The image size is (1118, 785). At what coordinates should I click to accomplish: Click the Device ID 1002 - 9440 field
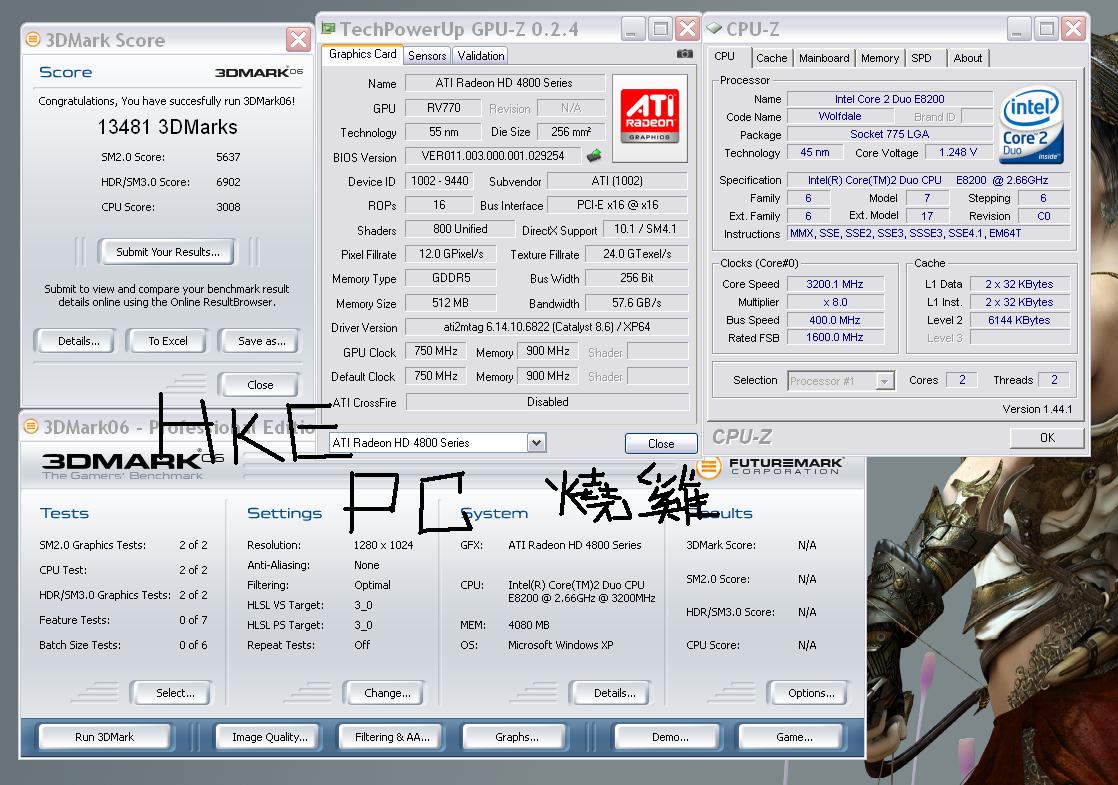coord(439,181)
